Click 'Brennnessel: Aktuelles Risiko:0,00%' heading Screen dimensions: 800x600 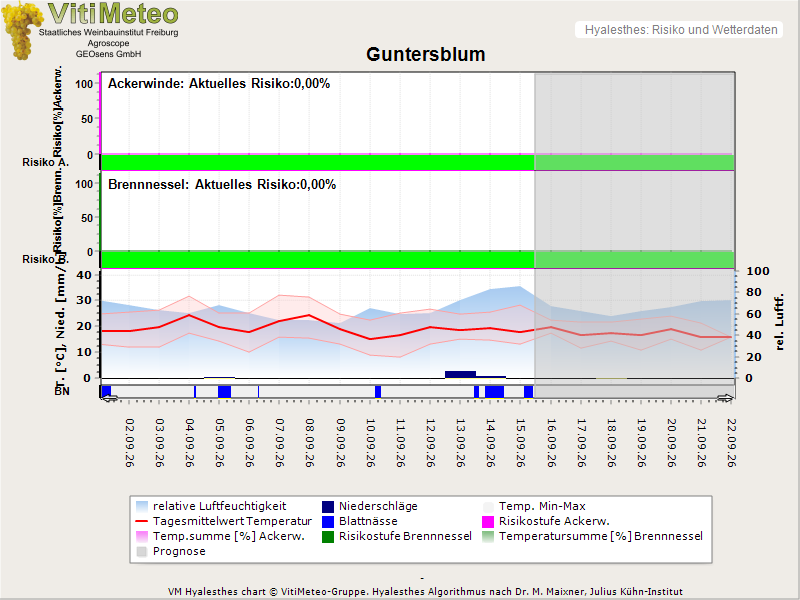pyautogui.click(x=222, y=184)
